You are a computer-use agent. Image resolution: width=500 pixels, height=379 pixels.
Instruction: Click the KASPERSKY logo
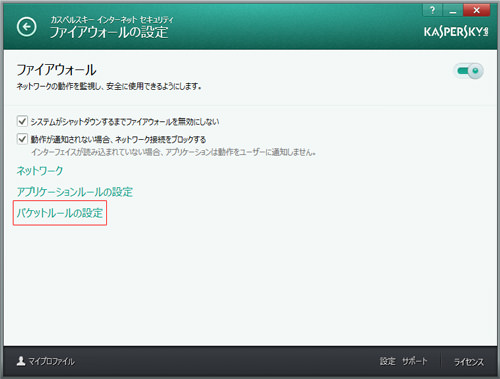tap(456, 32)
